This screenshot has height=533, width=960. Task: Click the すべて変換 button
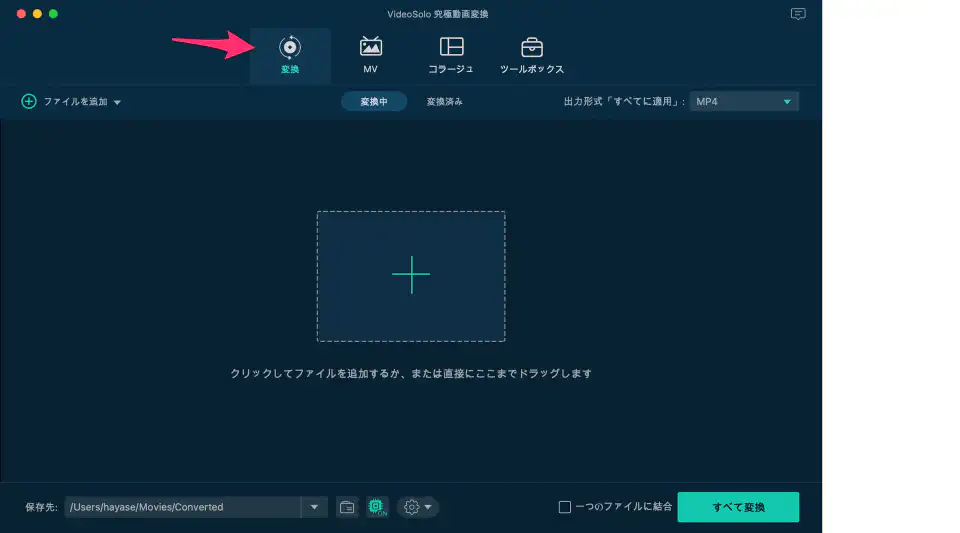[x=738, y=507]
